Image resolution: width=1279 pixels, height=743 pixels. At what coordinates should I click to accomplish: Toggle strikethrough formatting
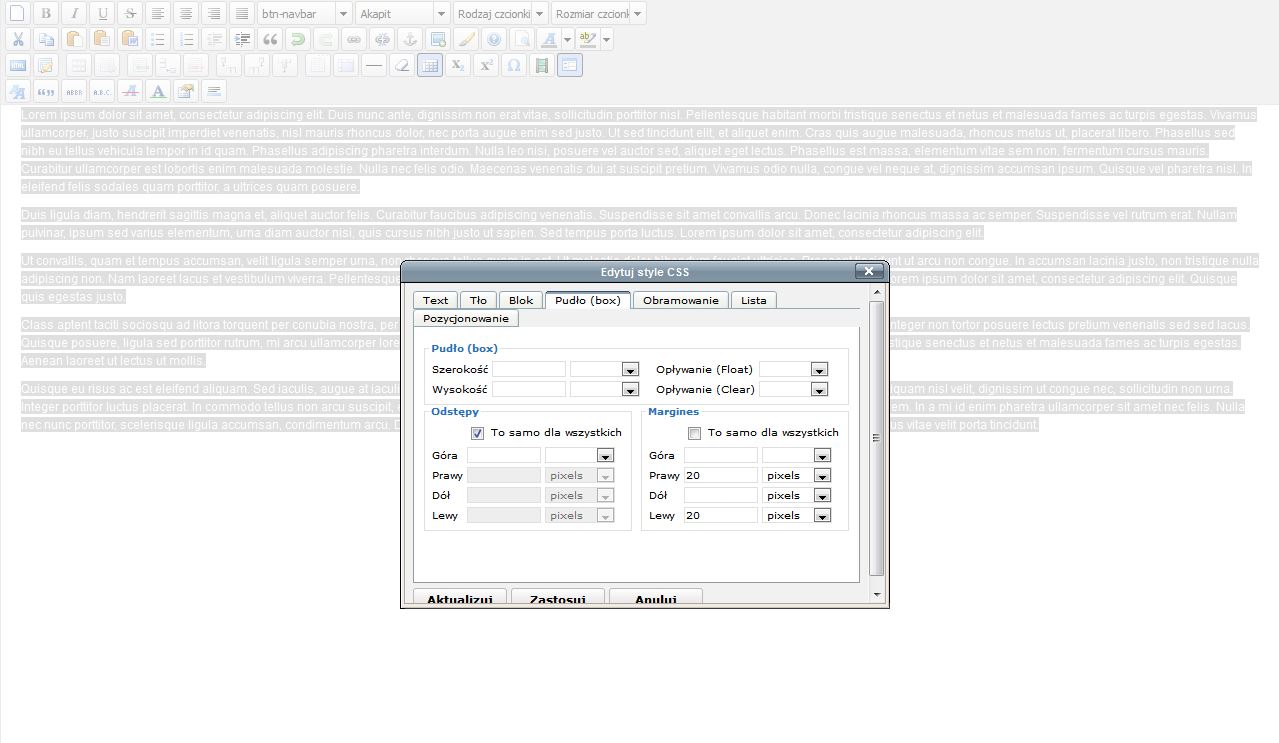click(x=129, y=13)
